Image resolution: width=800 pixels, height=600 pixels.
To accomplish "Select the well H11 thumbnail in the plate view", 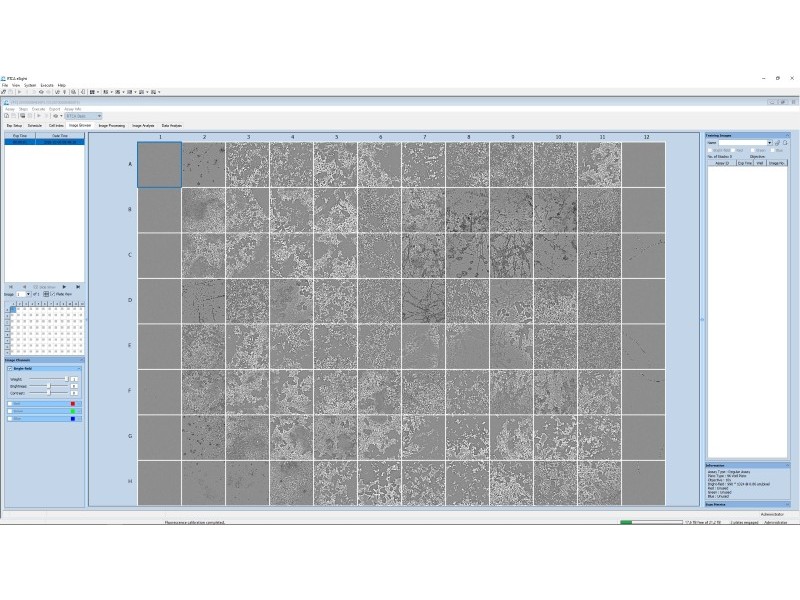I will tap(599, 483).
